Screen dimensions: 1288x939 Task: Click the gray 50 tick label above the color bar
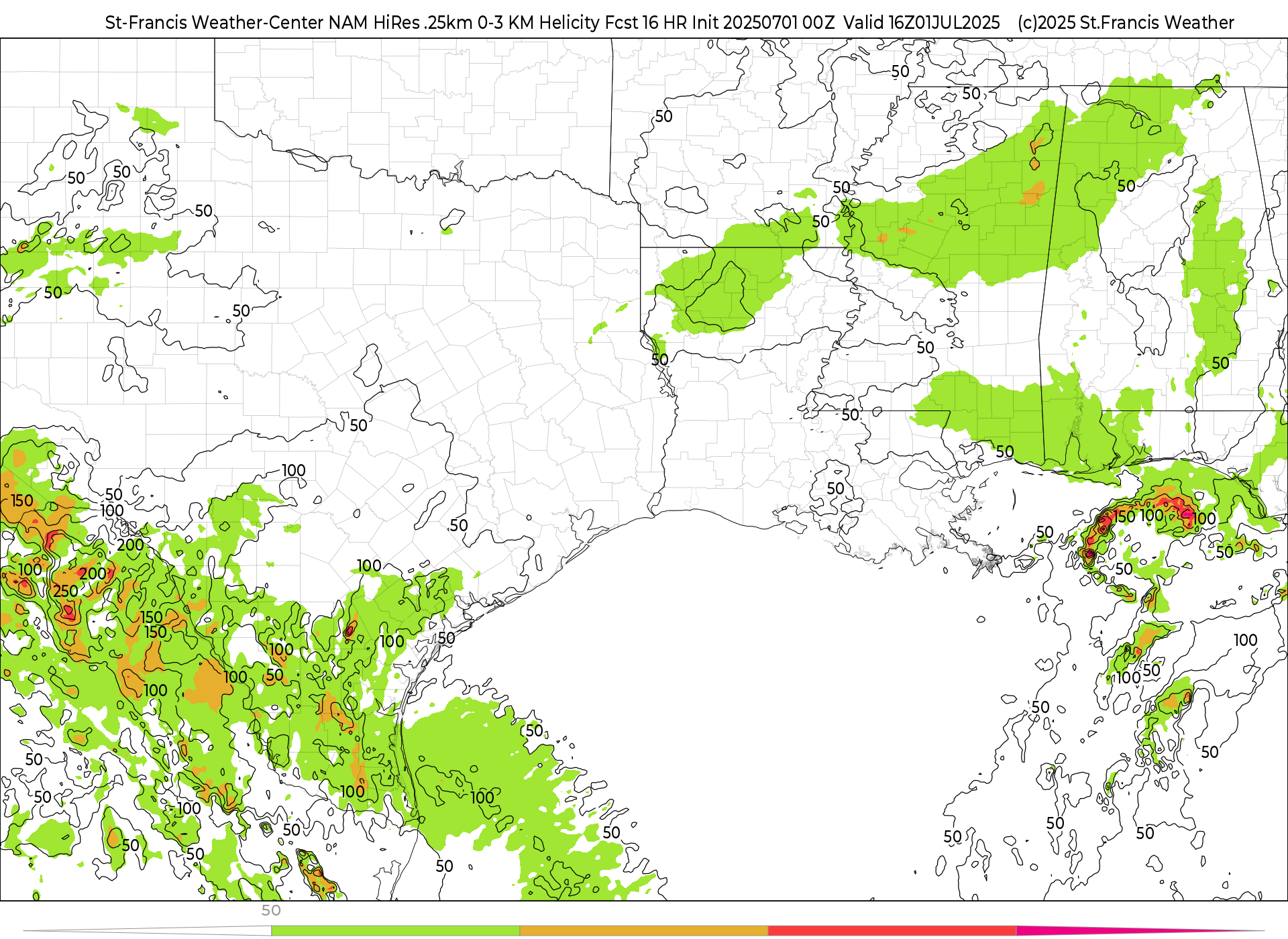(271, 910)
